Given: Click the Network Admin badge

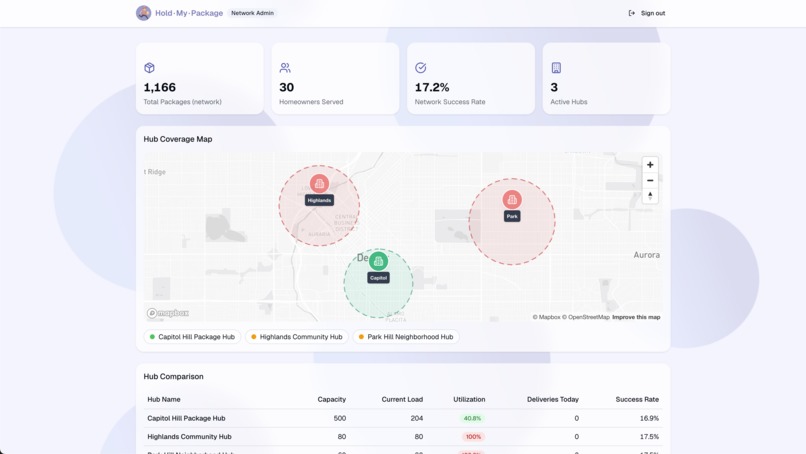Looking at the screenshot, I should [x=252, y=13].
